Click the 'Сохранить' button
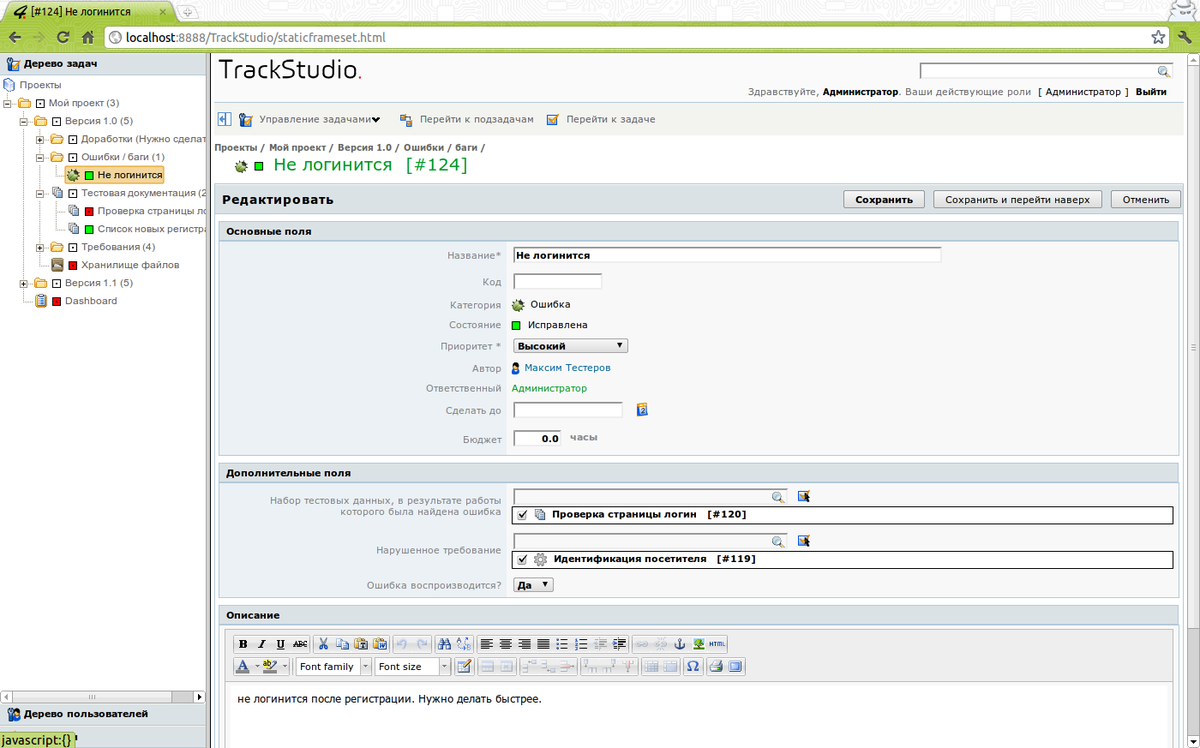 (x=884, y=199)
